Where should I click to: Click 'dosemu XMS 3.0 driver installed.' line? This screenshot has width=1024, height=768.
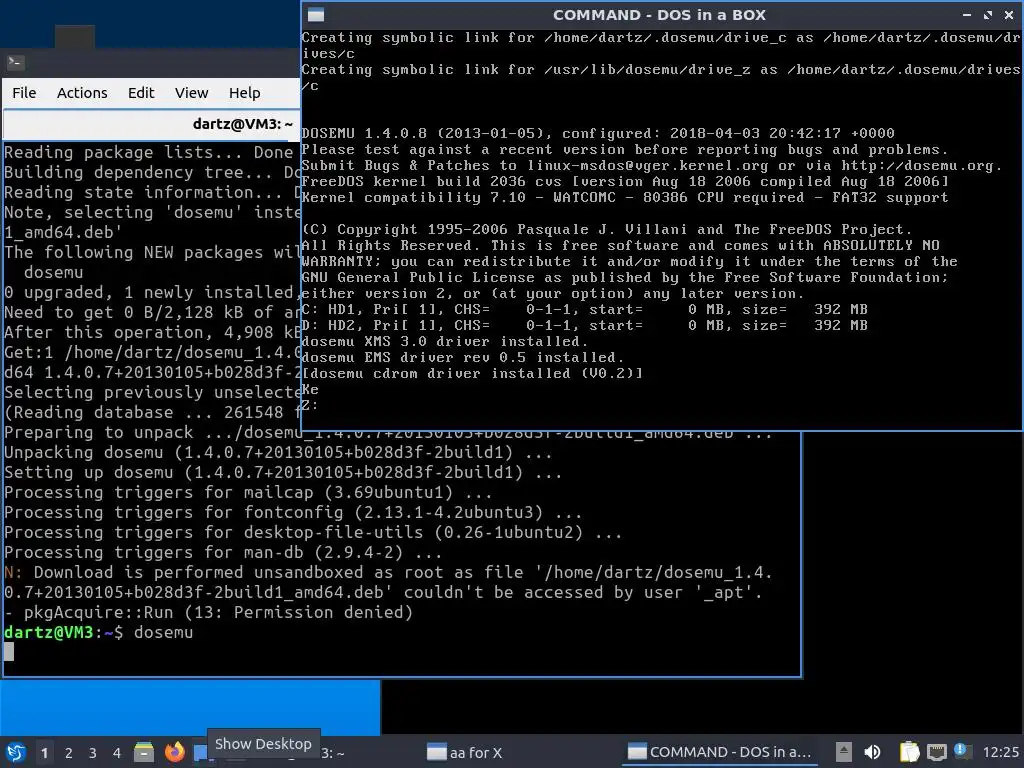[445, 342]
